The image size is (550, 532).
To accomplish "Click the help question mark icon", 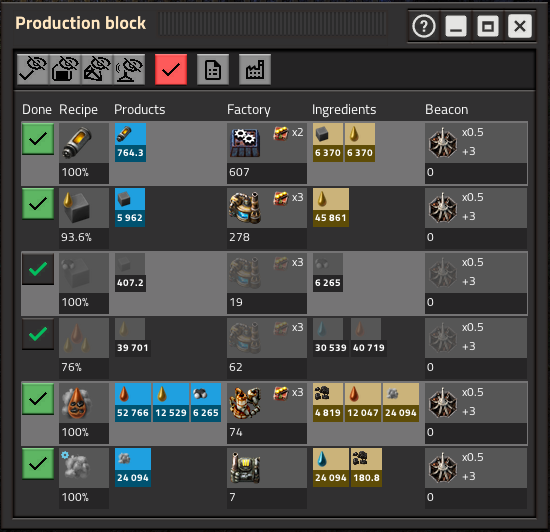I will pos(424,26).
